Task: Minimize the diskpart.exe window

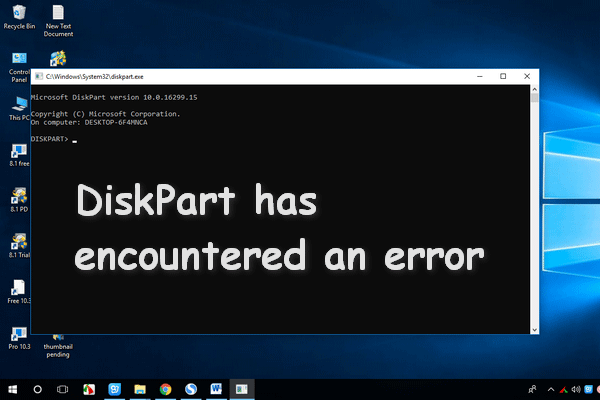Action: 479,77
